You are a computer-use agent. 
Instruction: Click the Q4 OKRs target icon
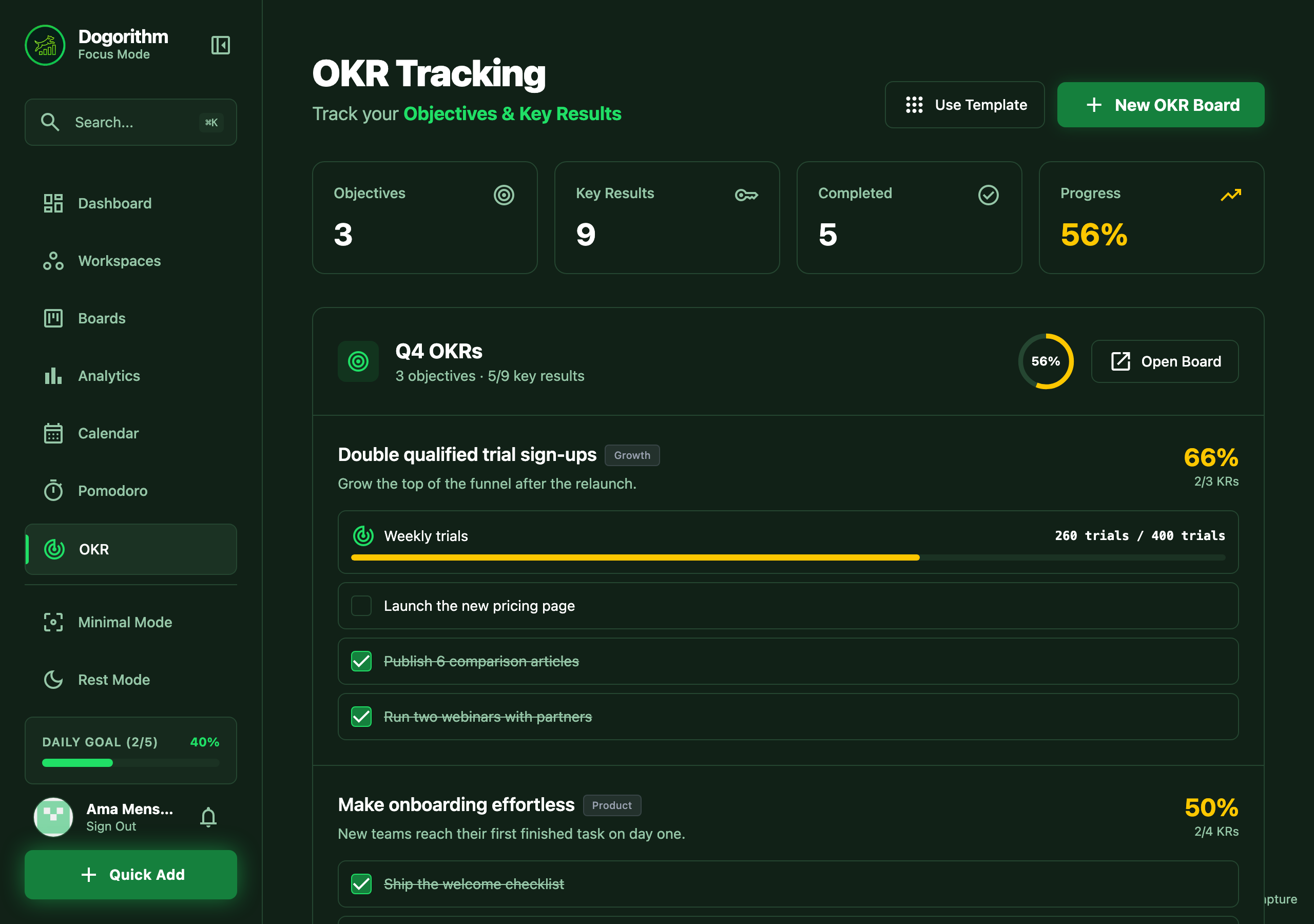(x=358, y=361)
